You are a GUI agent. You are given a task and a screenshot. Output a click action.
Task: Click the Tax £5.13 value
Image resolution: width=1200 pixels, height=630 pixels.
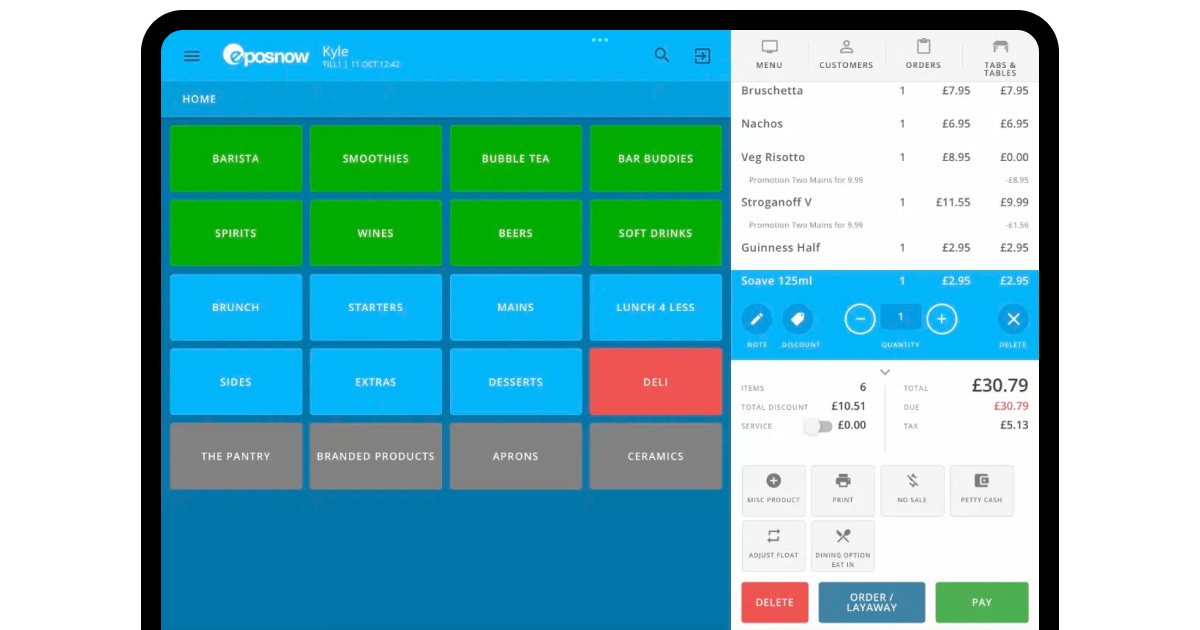[1013, 425]
